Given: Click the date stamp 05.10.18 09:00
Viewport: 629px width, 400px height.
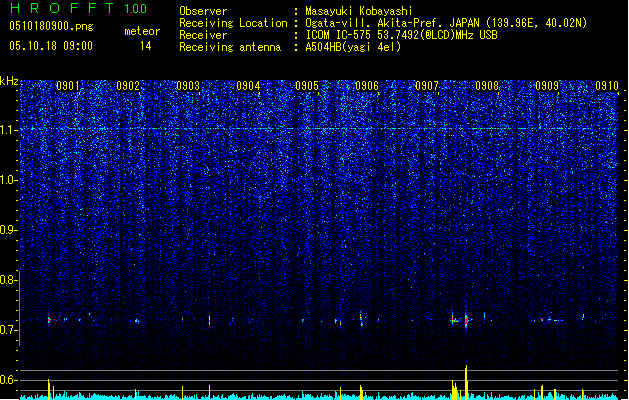Looking at the screenshot, I should 51,46.
